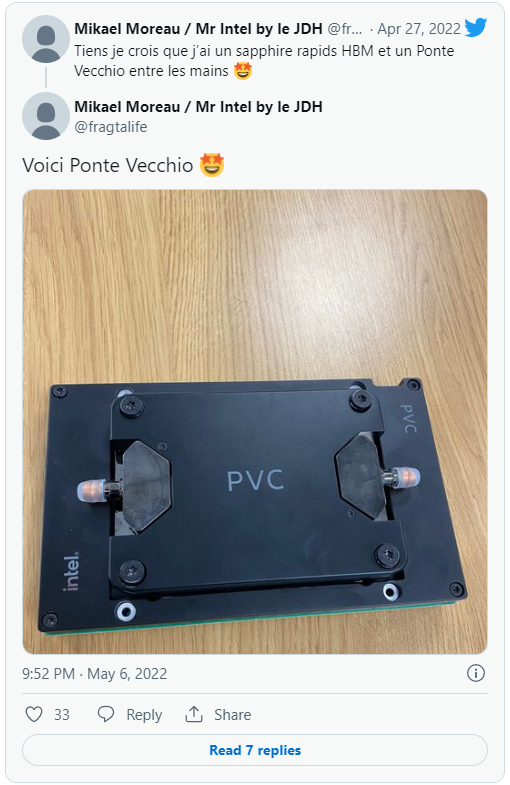The height and width of the screenshot is (785, 510).
Task: Click the 33 likes count
Action: tap(62, 714)
